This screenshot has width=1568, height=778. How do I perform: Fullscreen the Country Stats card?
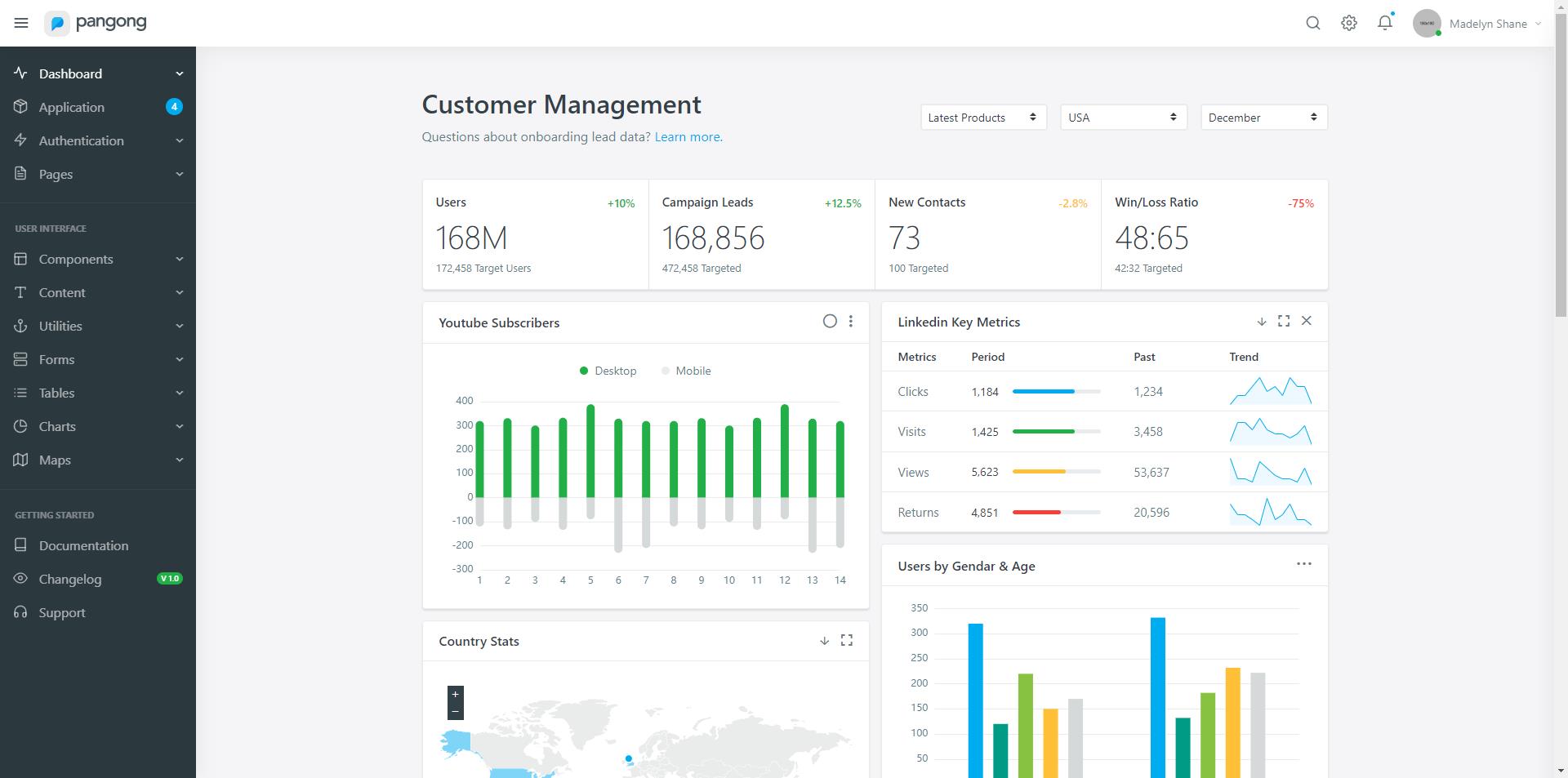pos(847,640)
